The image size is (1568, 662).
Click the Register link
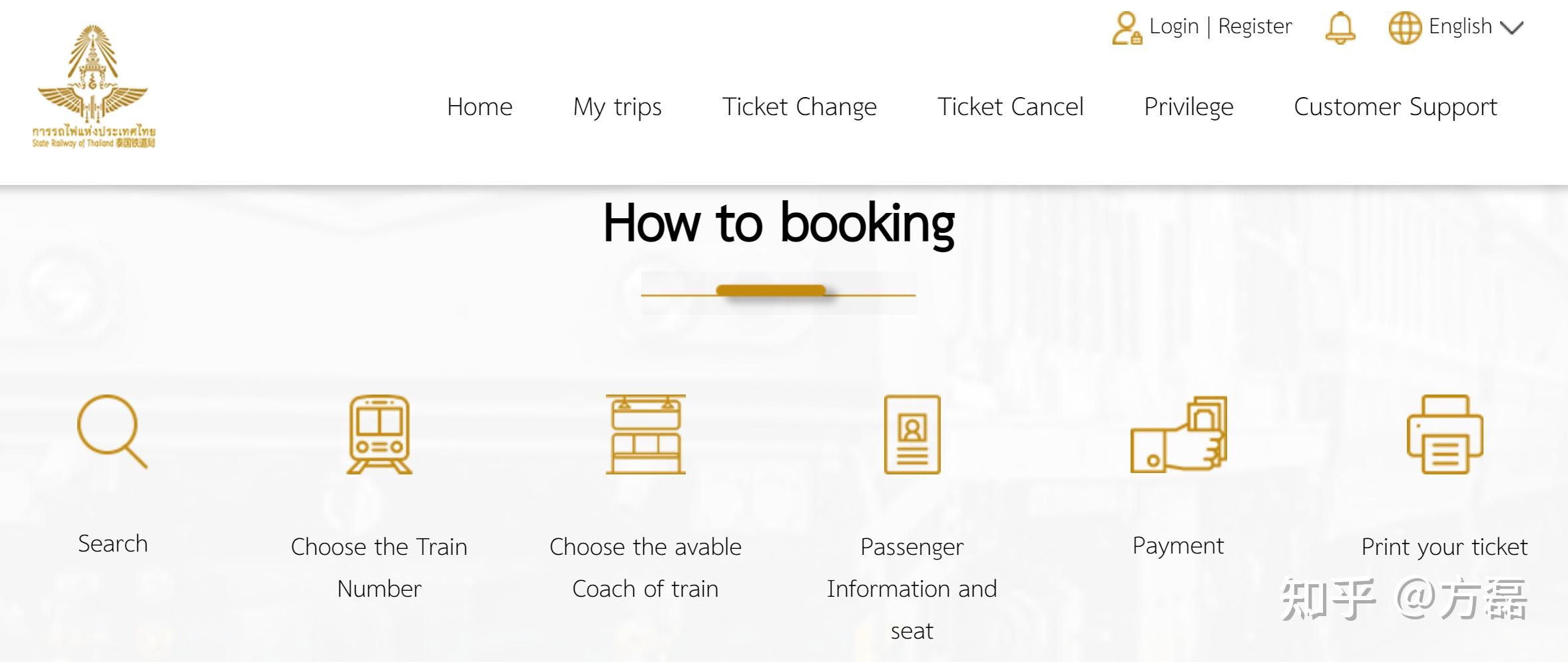tap(1255, 27)
